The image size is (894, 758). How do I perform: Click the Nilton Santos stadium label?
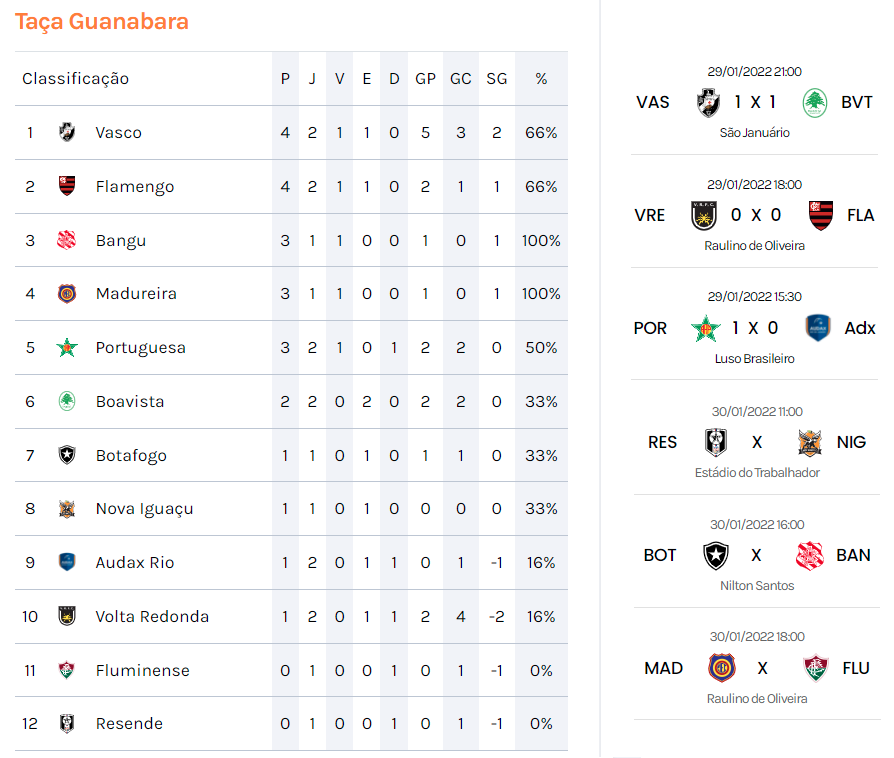tap(756, 585)
